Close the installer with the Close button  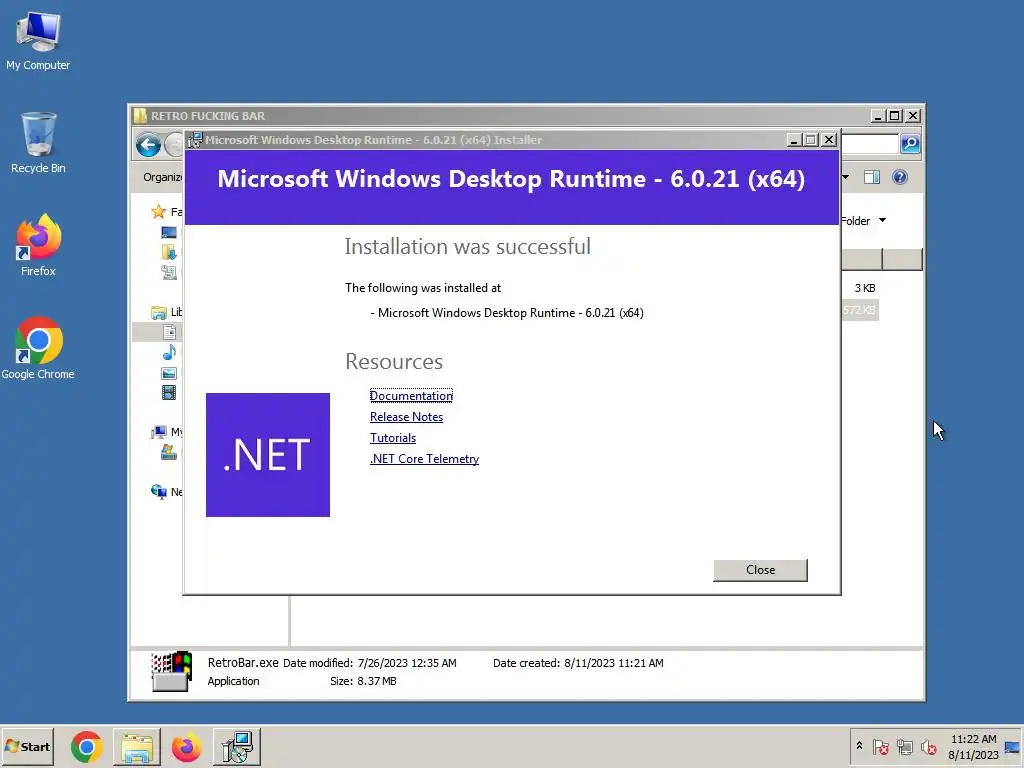click(760, 569)
